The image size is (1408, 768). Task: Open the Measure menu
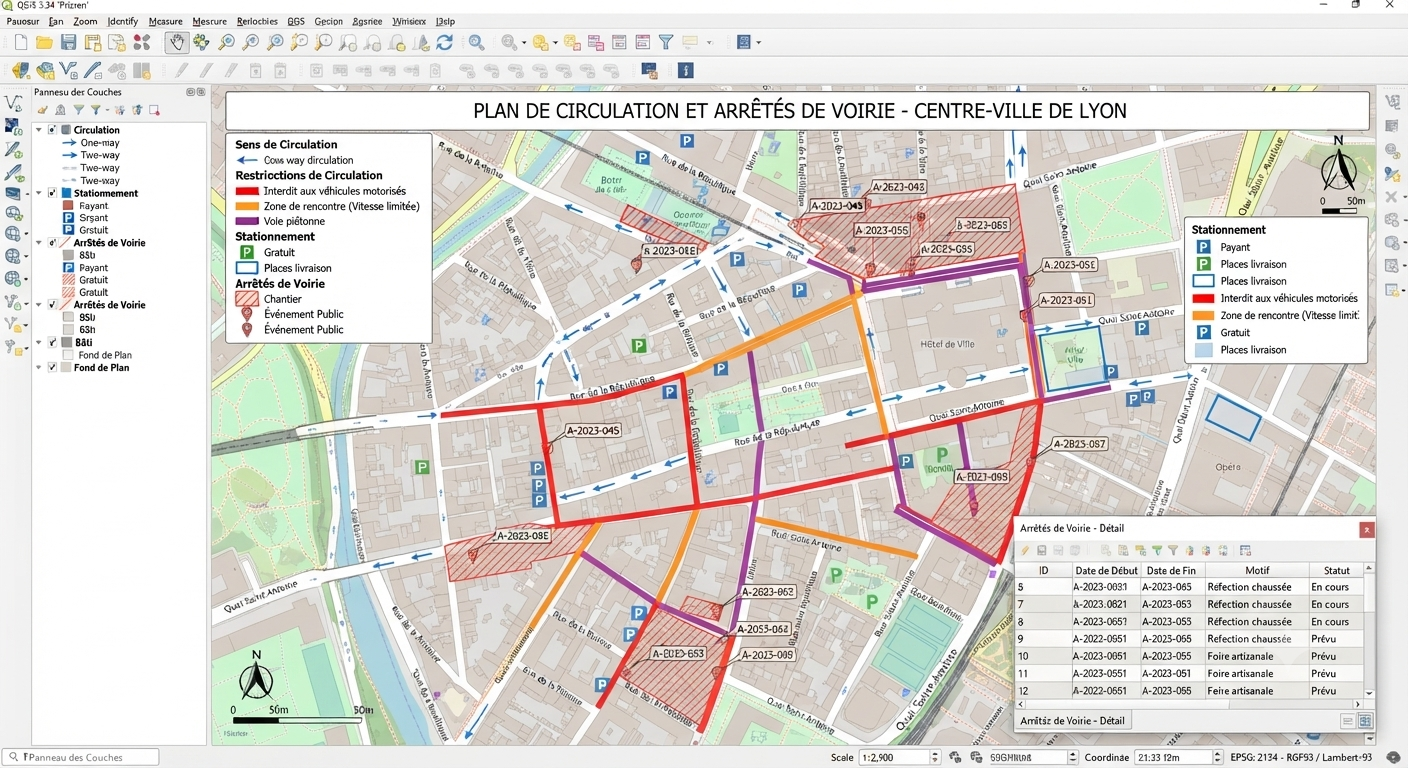tap(165, 21)
